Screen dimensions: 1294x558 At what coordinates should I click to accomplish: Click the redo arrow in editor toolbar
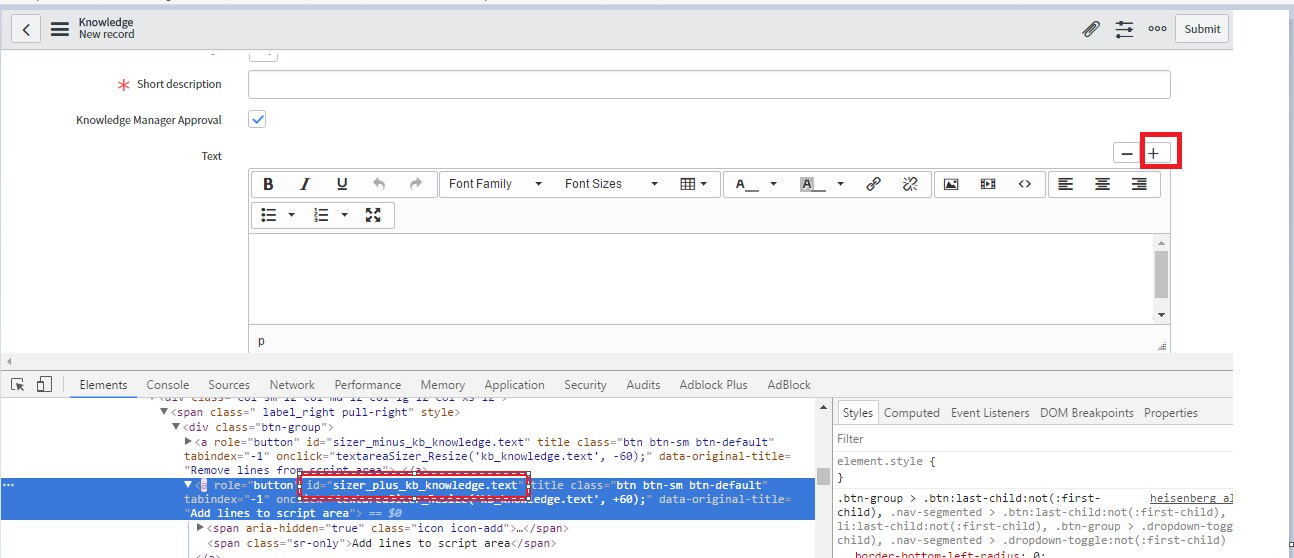click(x=416, y=184)
